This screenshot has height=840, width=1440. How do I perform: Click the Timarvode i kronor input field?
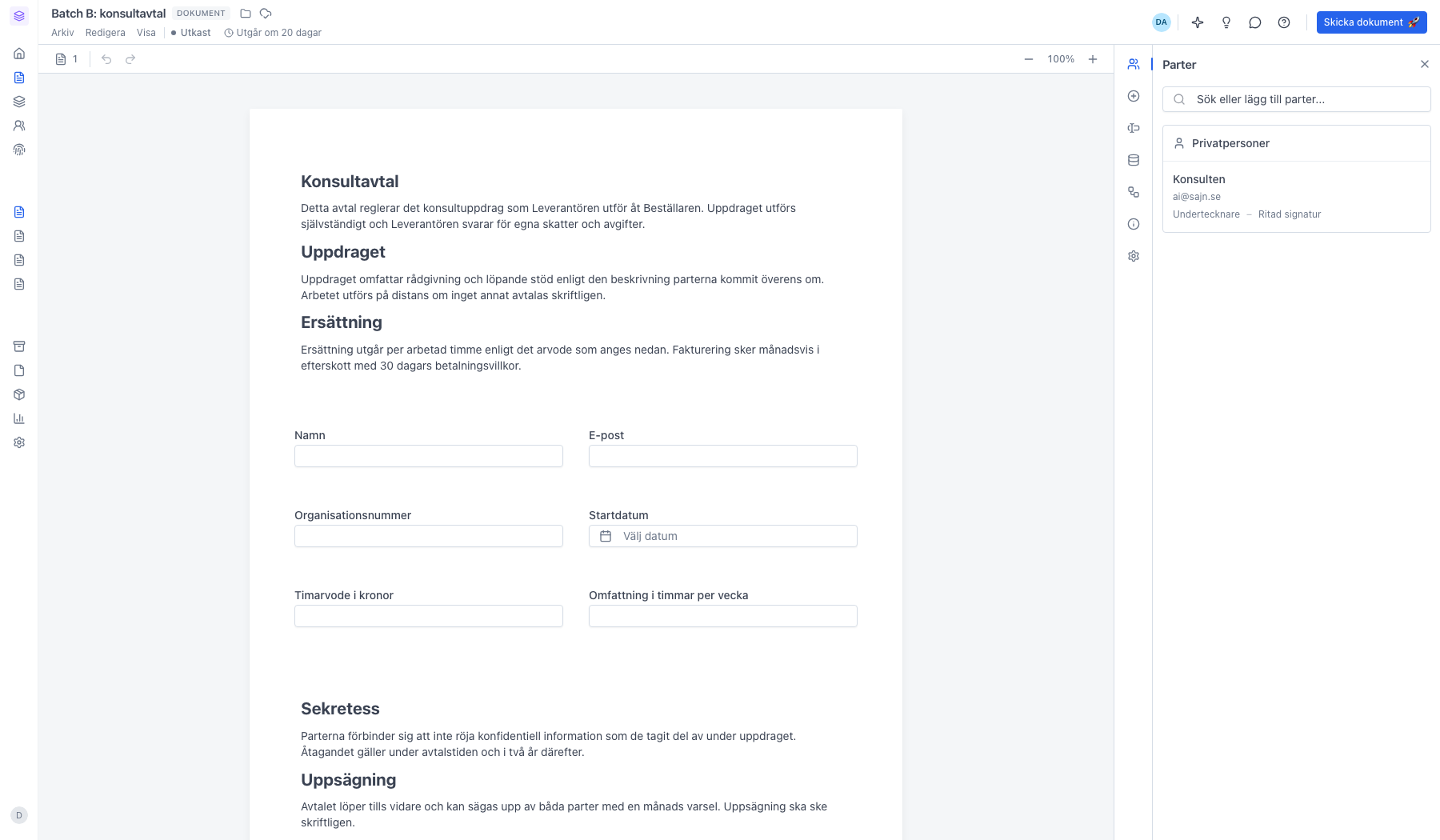[x=429, y=616]
